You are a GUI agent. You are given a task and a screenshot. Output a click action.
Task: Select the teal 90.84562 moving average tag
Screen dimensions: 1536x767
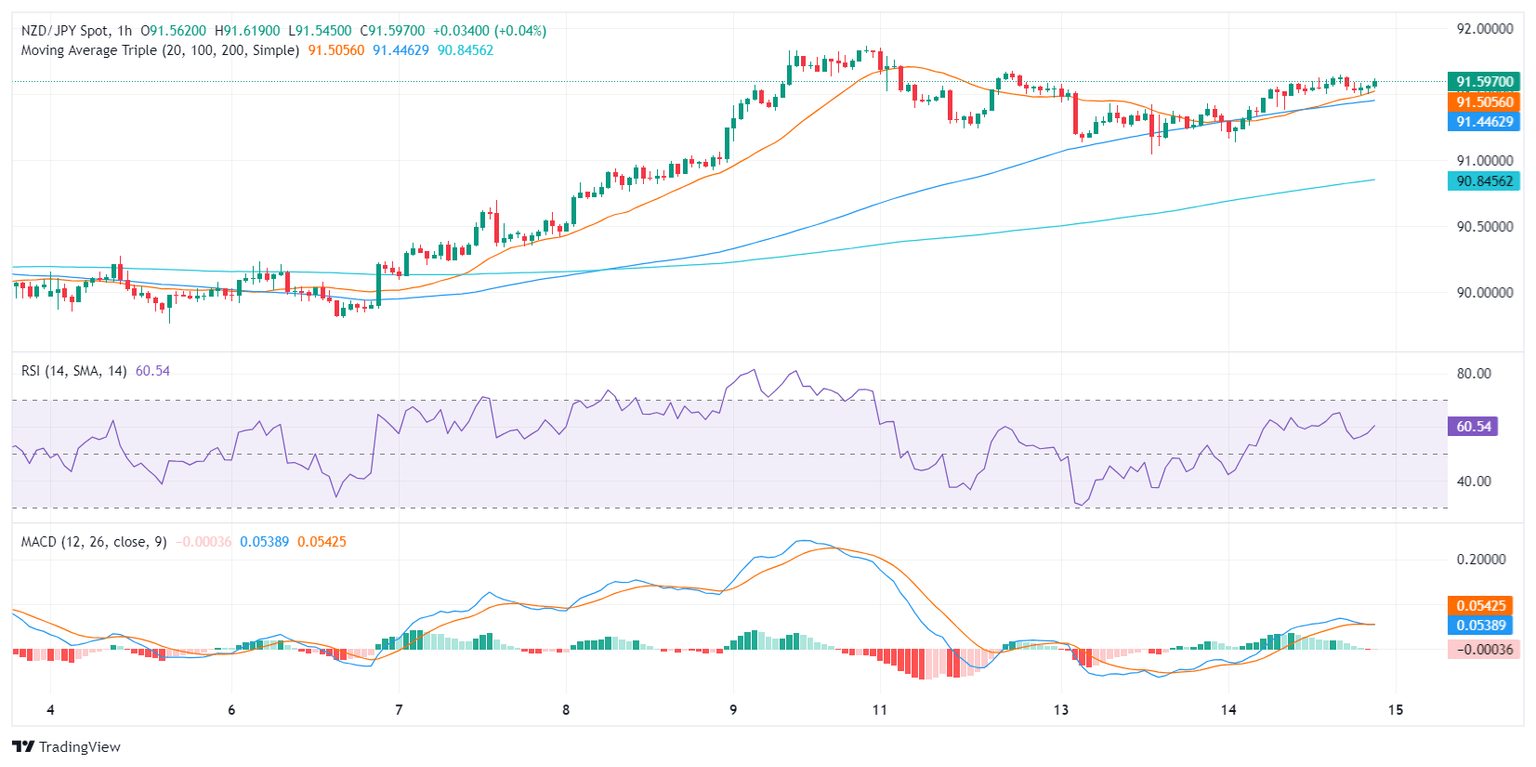[1483, 181]
